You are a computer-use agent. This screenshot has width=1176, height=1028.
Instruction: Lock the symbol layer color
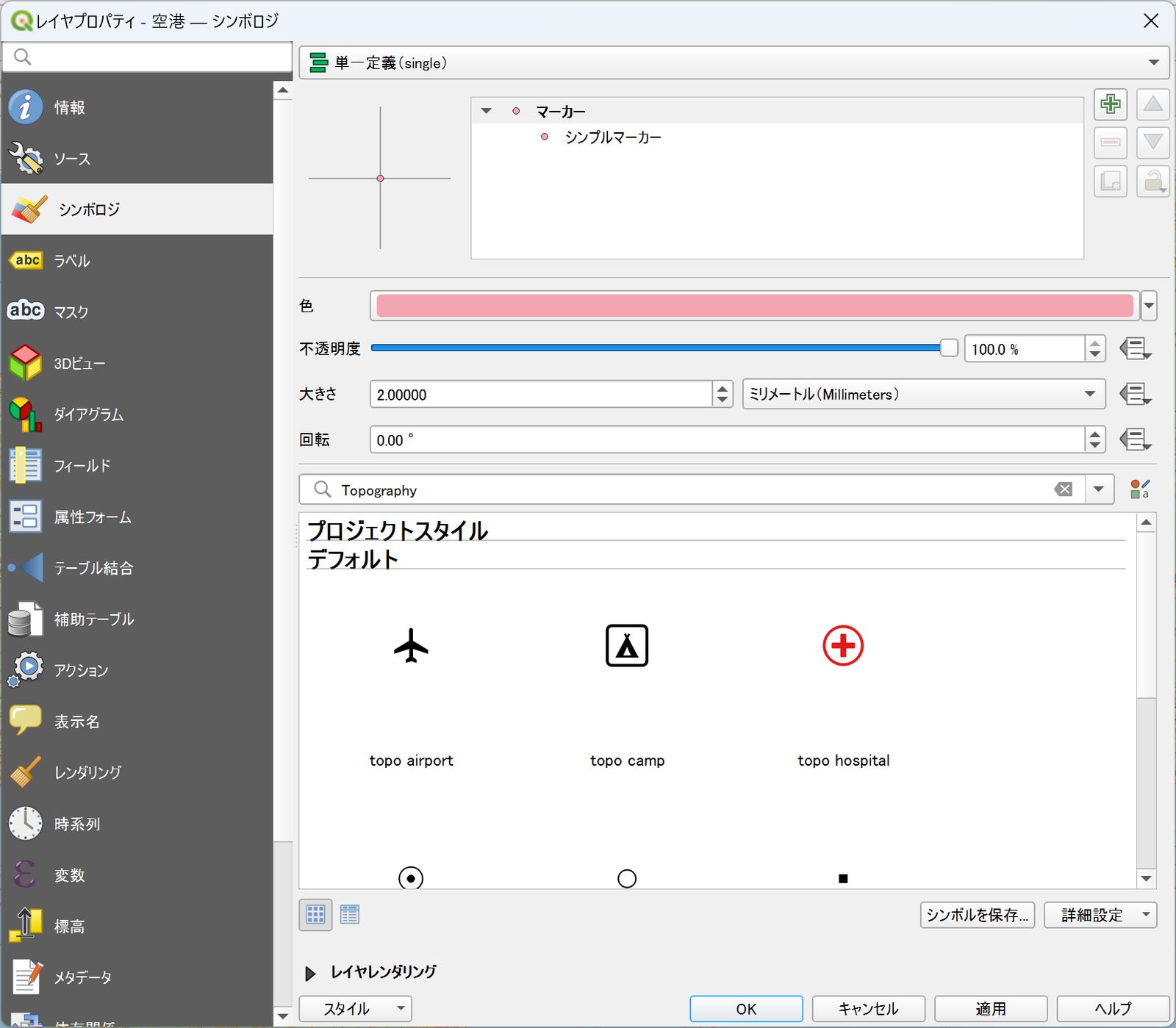(x=1153, y=181)
